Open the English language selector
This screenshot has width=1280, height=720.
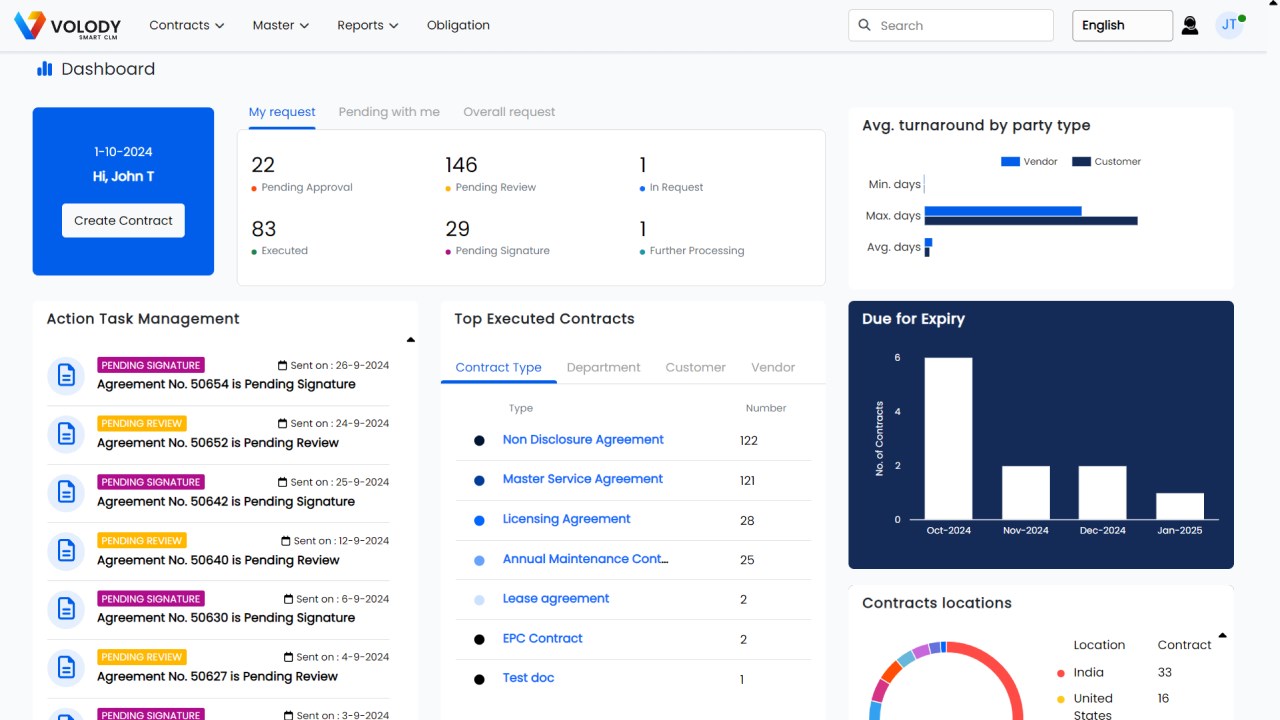tap(1122, 26)
